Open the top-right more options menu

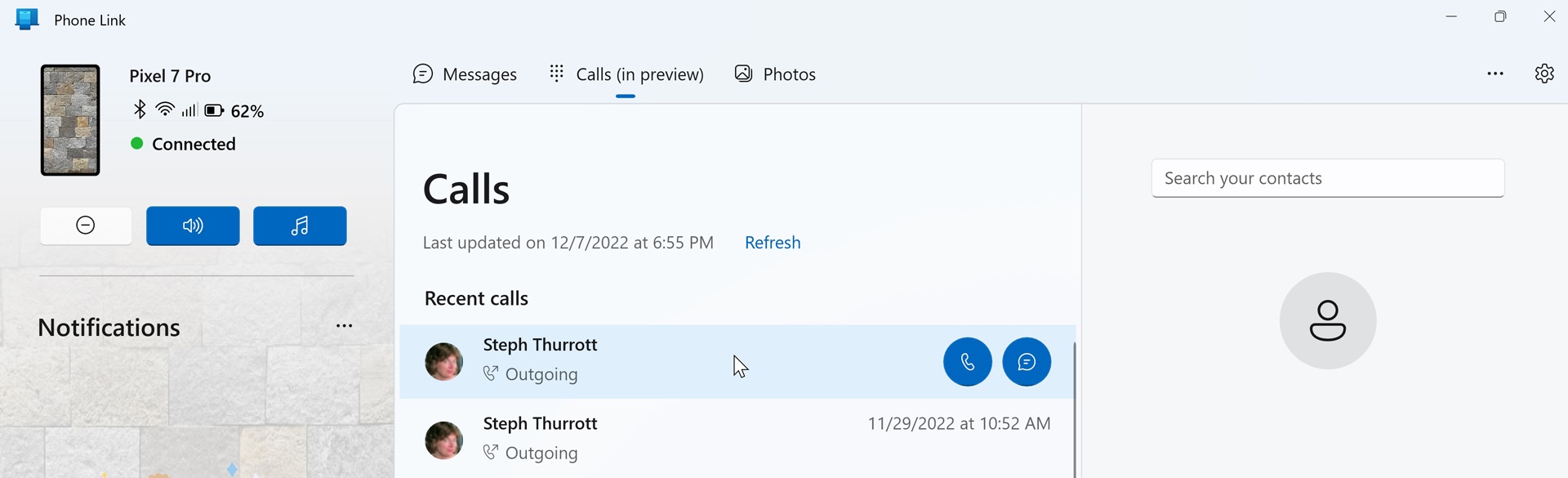(1494, 74)
